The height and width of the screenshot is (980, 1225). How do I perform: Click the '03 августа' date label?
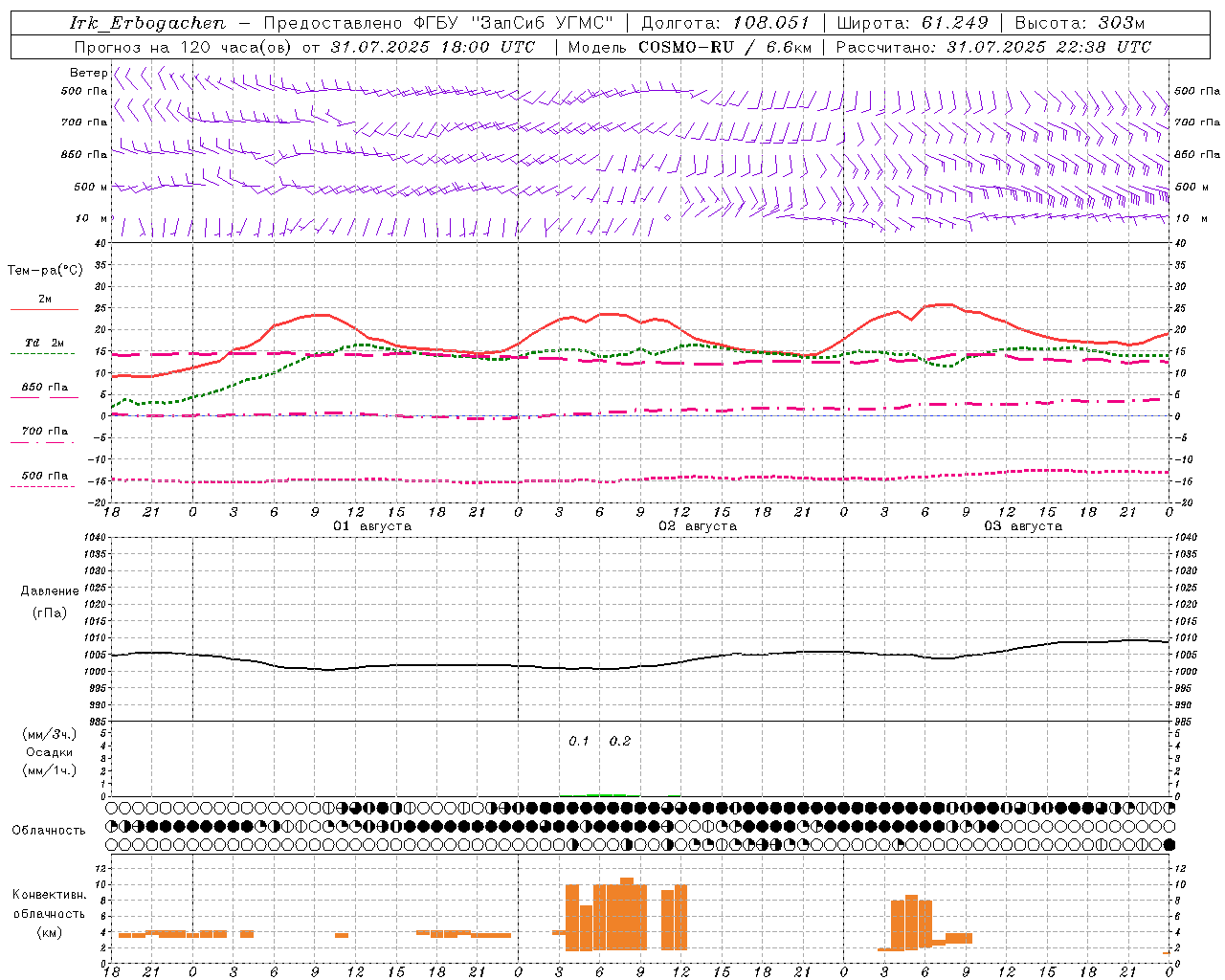[1023, 526]
